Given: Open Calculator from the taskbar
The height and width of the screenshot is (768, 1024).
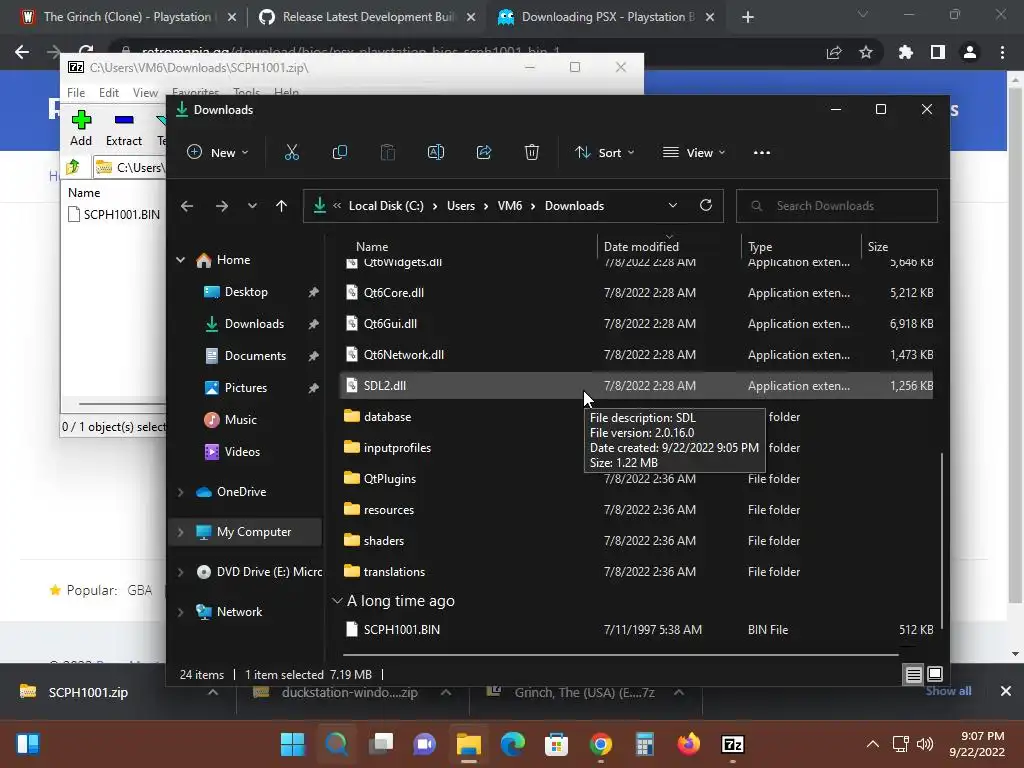Looking at the screenshot, I should [x=645, y=744].
